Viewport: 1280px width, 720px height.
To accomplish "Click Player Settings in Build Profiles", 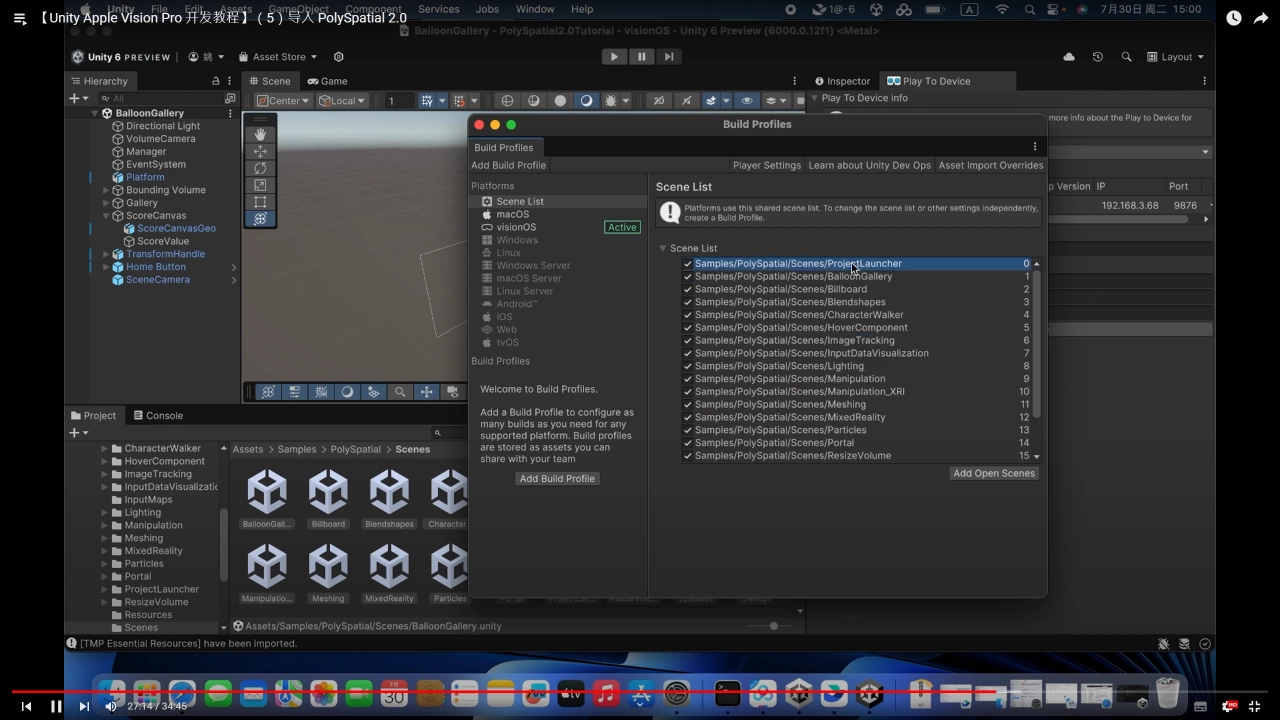I will (767, 165).
